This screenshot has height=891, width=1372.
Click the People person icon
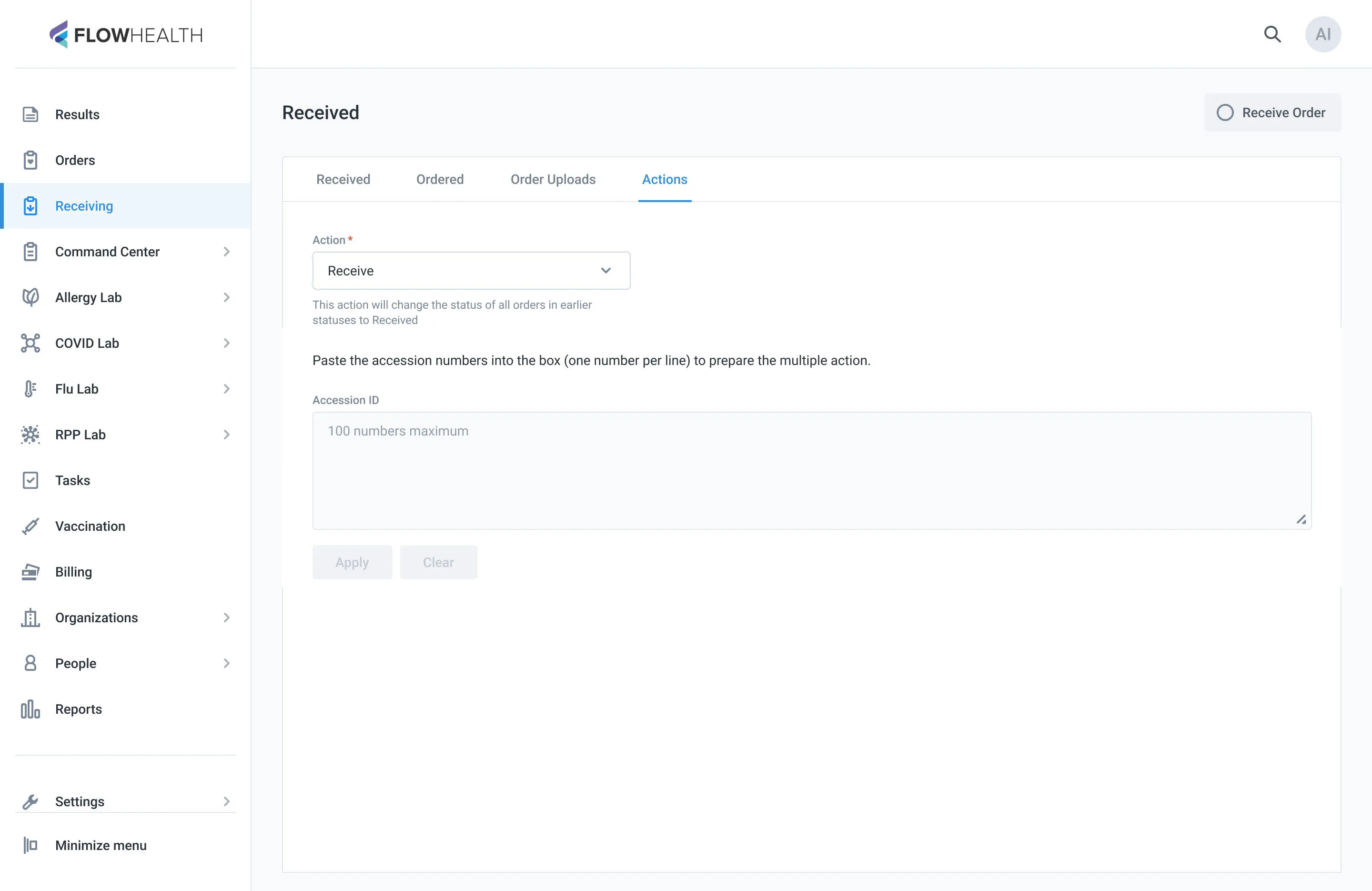click(x=30, y=663)
